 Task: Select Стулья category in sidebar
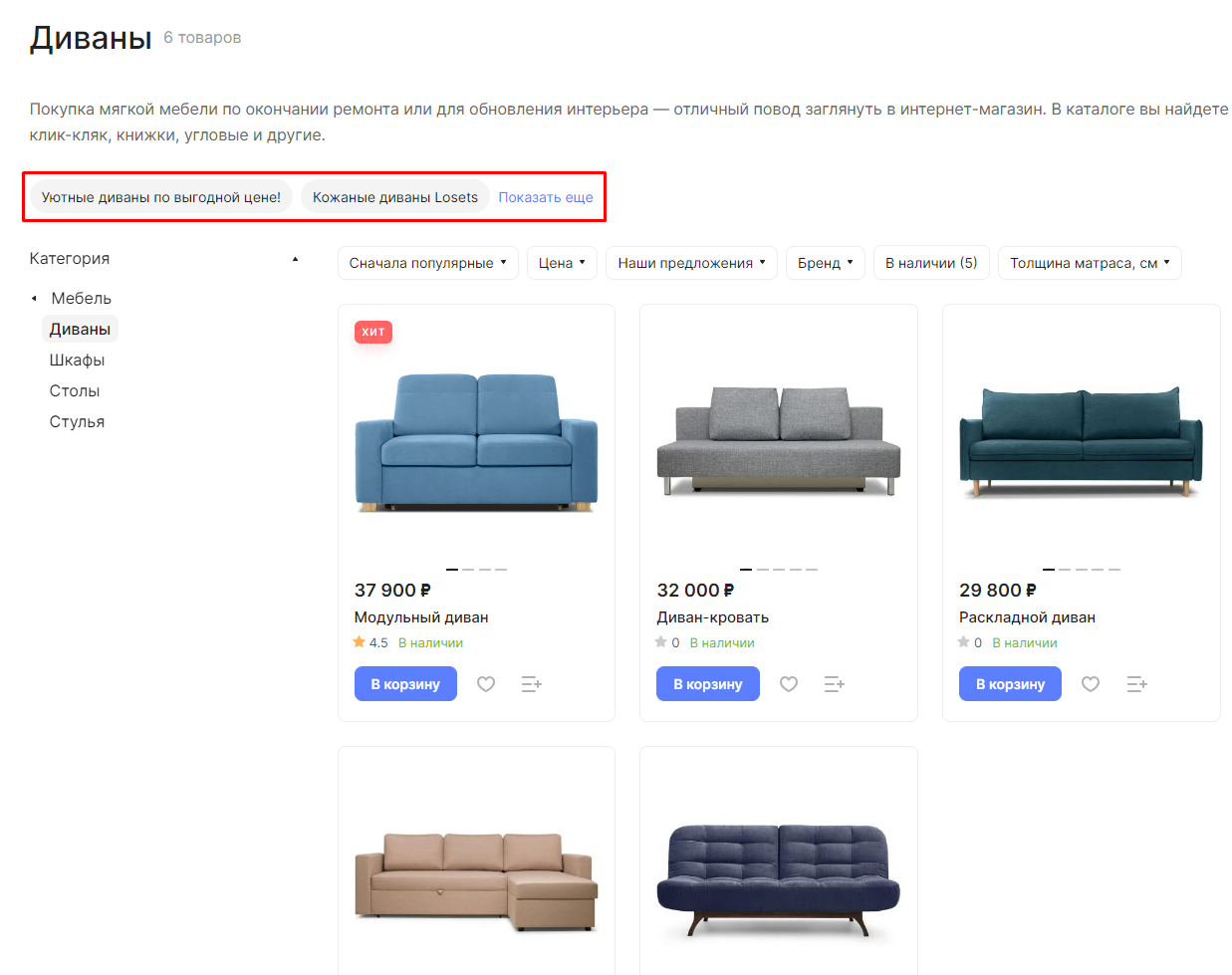(78, 422)
